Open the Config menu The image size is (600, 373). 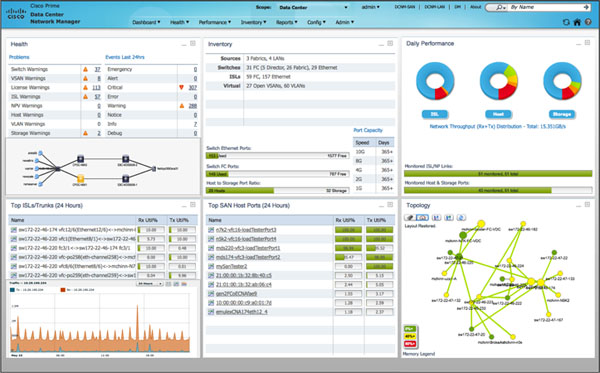tap(316, 23)
